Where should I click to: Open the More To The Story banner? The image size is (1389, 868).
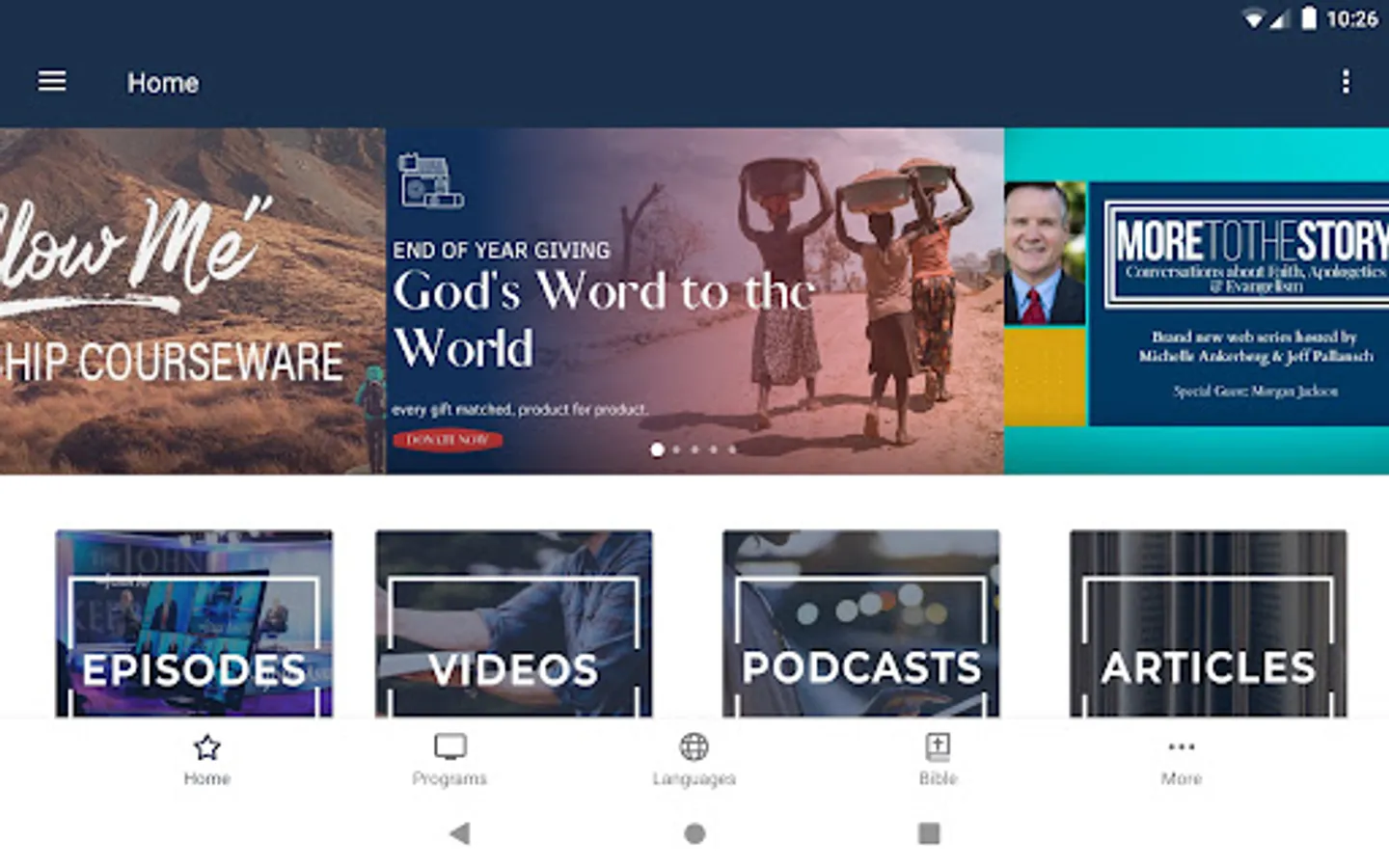point(1196,301)
